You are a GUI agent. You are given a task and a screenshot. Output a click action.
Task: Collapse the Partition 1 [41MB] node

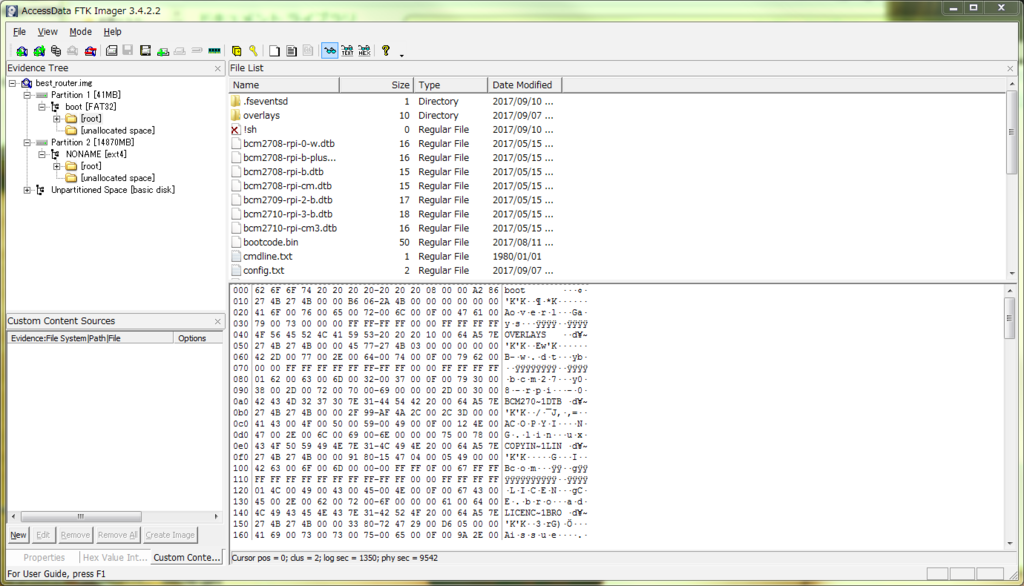[x=27, y=95]
